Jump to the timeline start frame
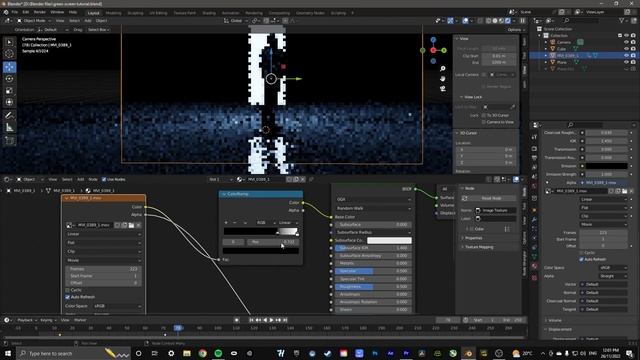The width and height of the screenshot is (640, 360). [251, 320]
